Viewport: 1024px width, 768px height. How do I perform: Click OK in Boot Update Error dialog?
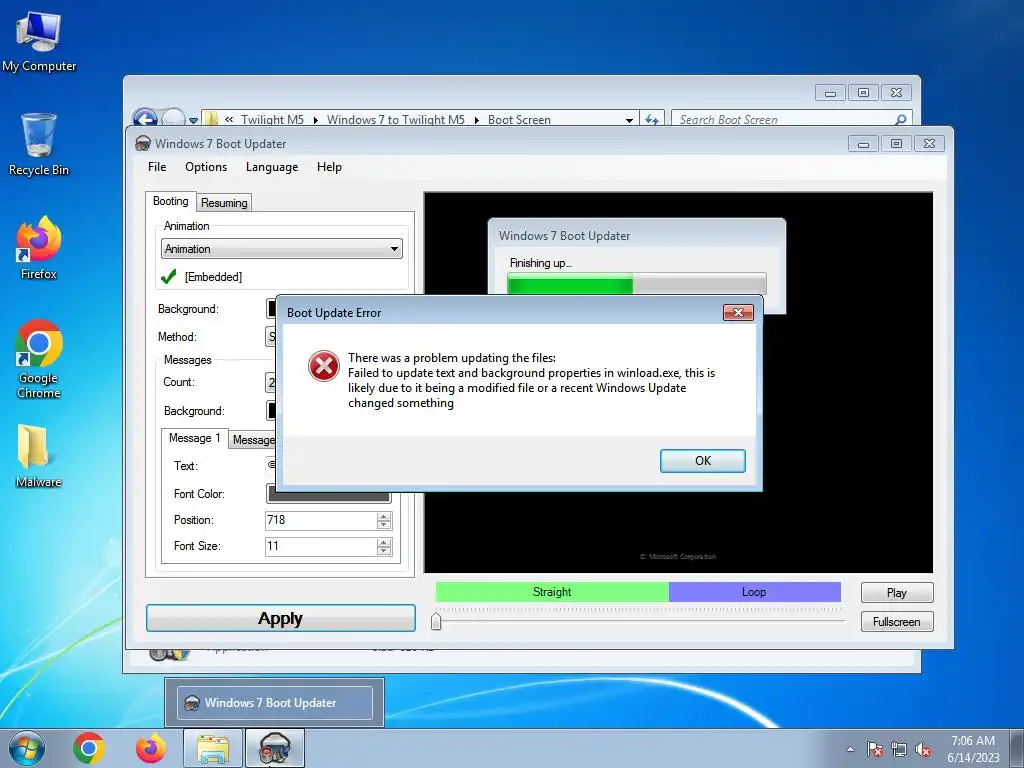click(x=702, y=460)
